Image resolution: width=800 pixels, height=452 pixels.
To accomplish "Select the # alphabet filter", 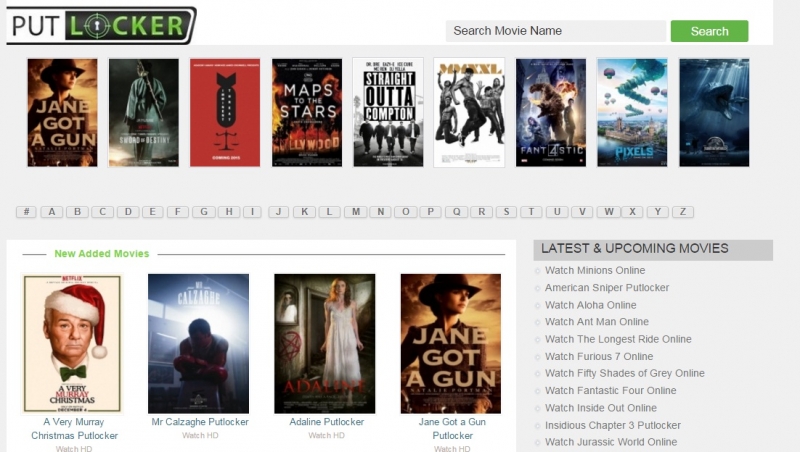I will (x=27, y=212).
